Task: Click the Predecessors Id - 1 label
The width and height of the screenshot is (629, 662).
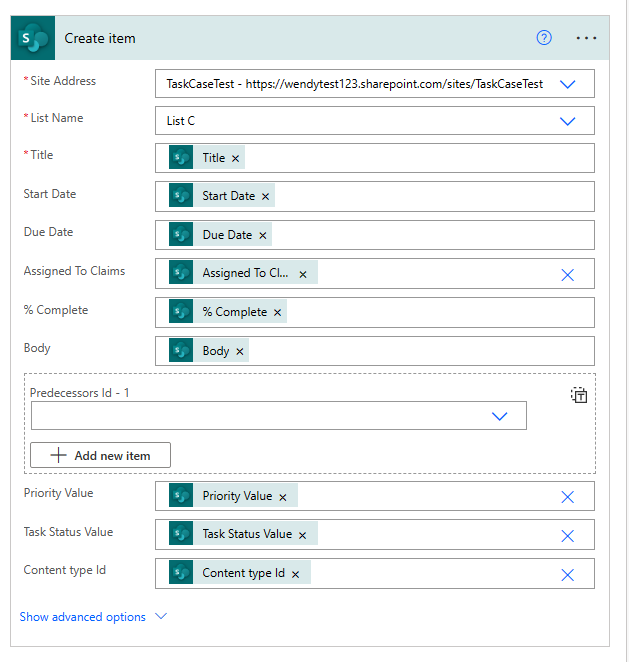Action: point(79,393)
